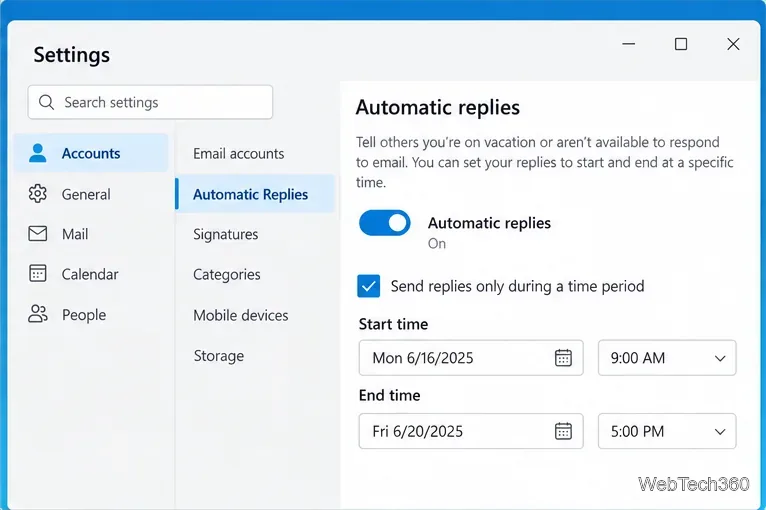Click the search magnifier icon

[x=46, y=102]
